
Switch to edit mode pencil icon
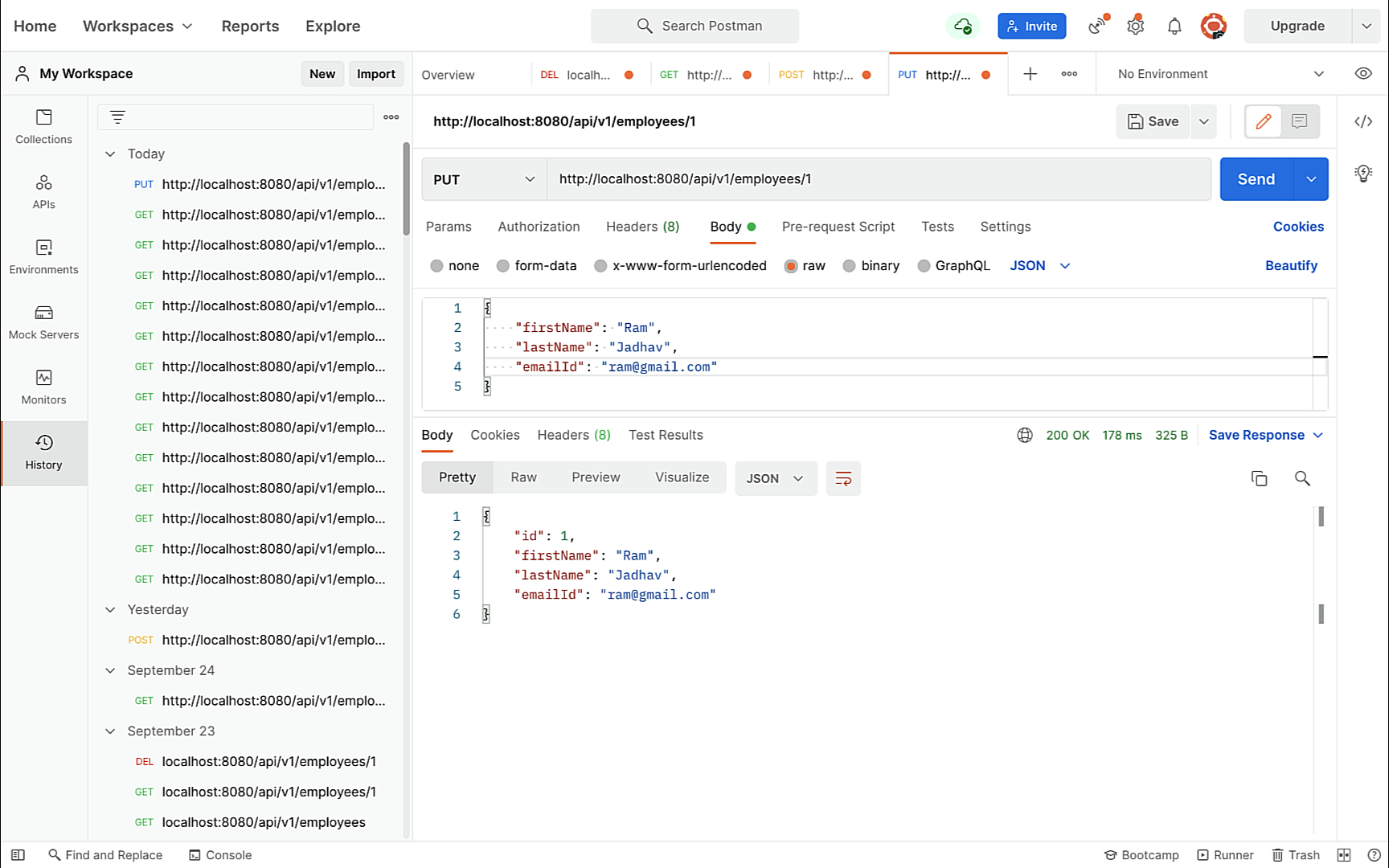[x=1264, y=121]
